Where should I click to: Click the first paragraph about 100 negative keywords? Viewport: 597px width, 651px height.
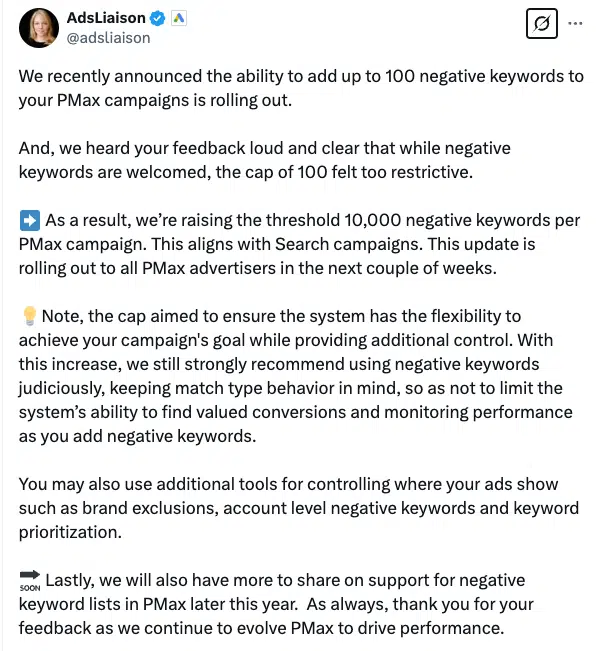301,88
